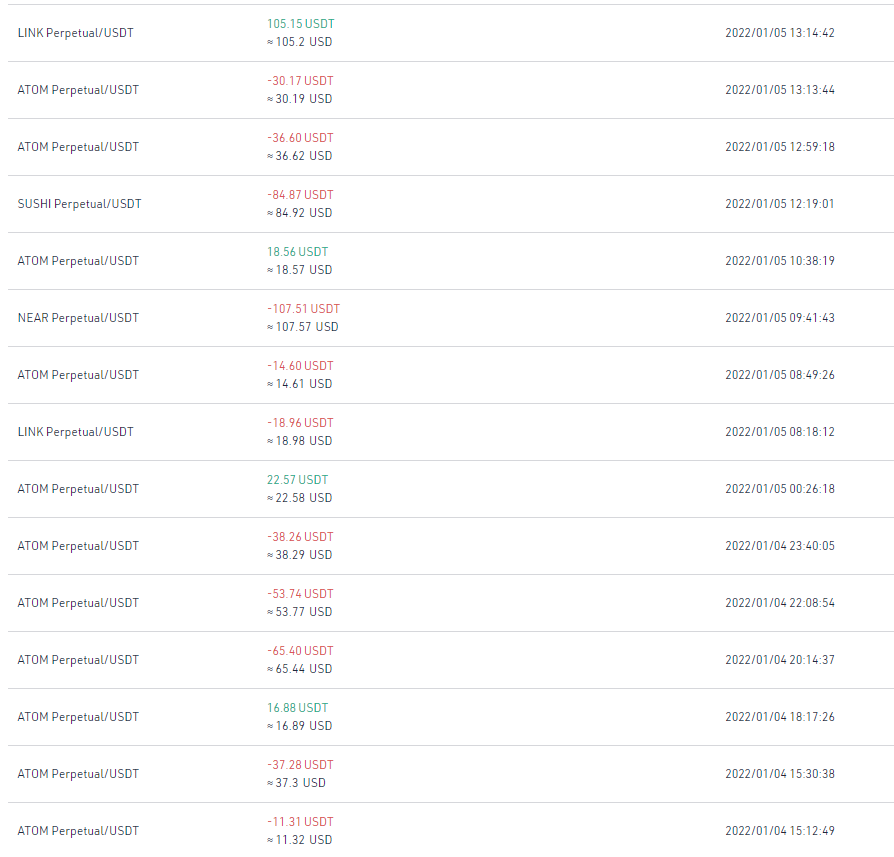Select the 18.56 USDT ATOM profit
Viewport: 894px width, 857px height.
[298, 252]
